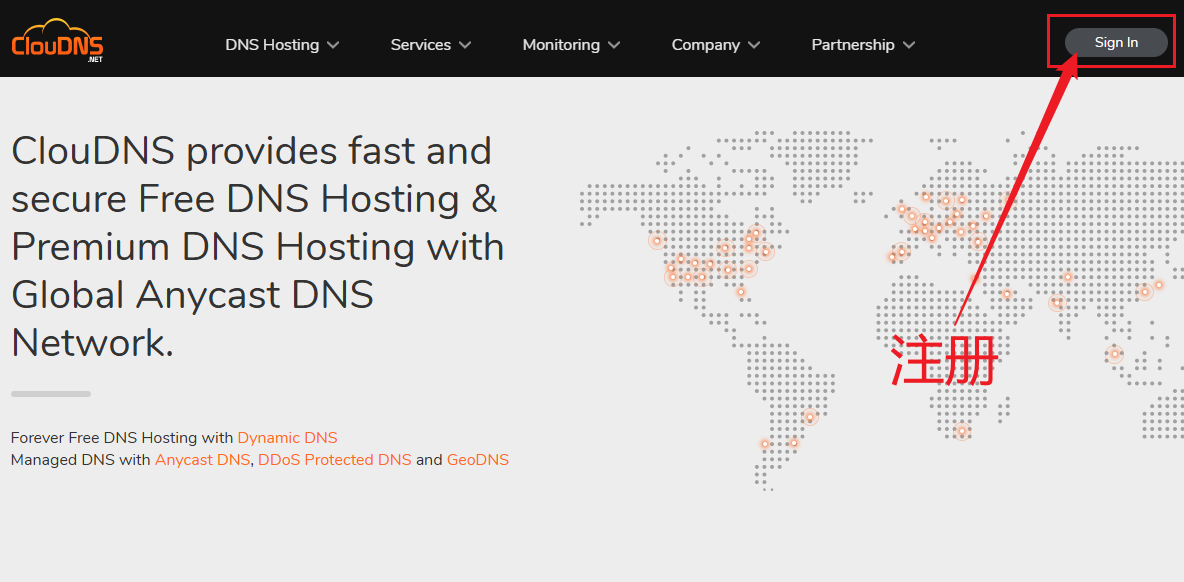Open the GeoDNS link
This screenshot has width=1184, height=582.
click(478, 460)
